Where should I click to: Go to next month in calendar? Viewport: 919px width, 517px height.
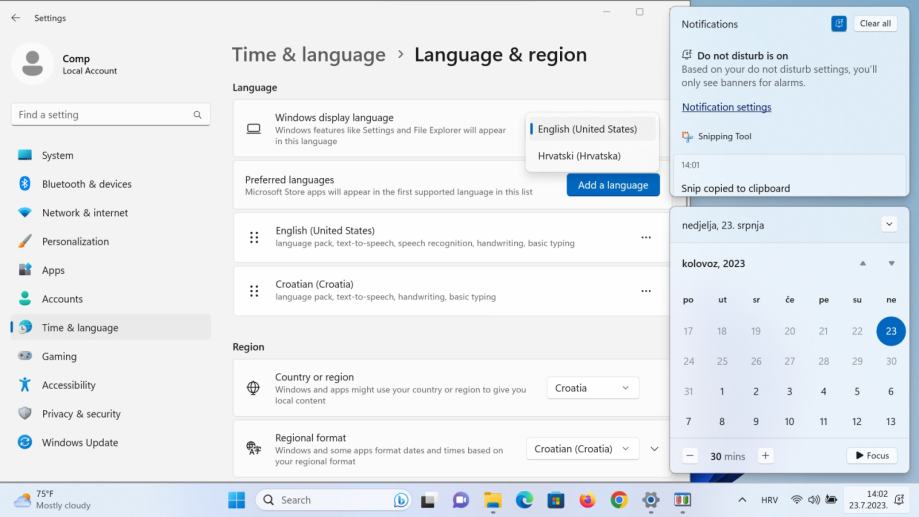891,264
